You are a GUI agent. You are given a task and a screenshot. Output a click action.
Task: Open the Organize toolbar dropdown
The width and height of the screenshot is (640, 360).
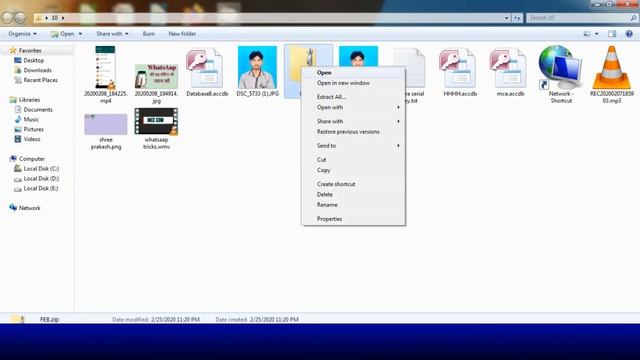(22, 34)
